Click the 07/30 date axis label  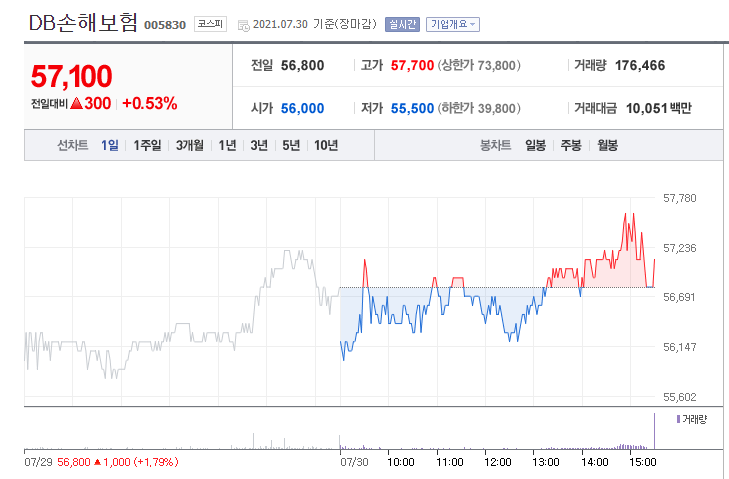click(354, 462)
